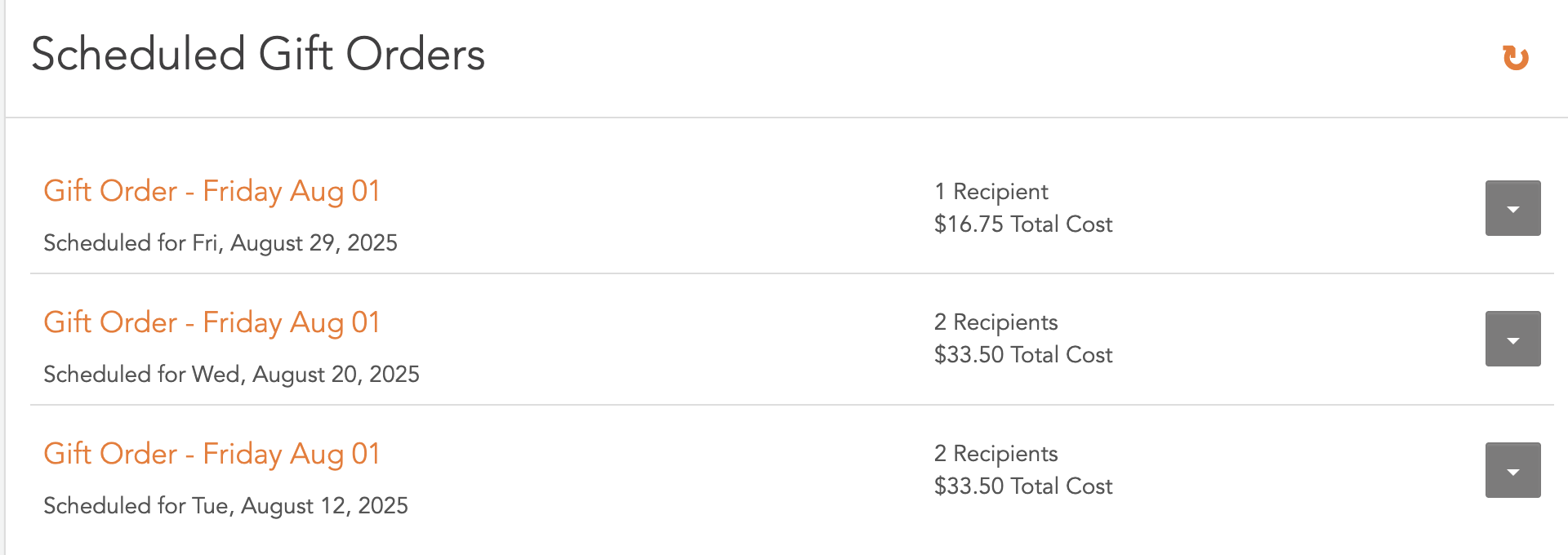Expand actions dropdown for August 20 order
This screenshot has width=1568, height=555.
coord(1512,339)
